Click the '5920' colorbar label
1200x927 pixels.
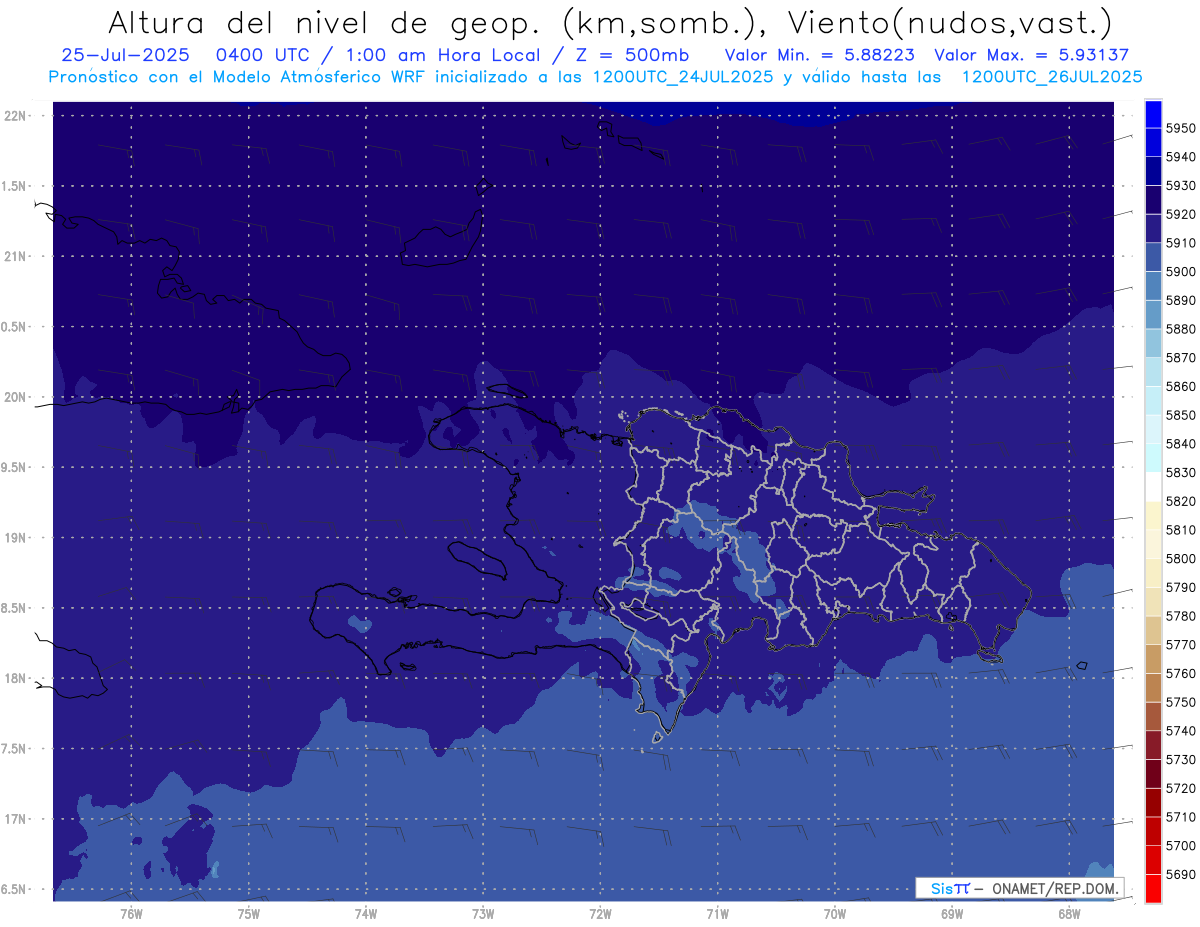tap(1181, 214)
